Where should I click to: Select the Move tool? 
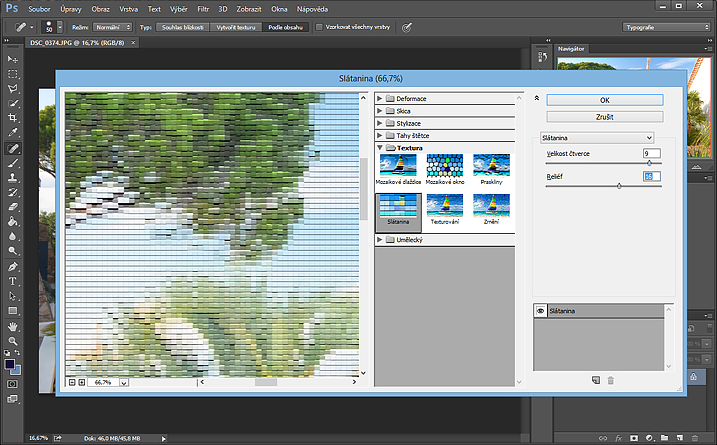pyautogui.click(x=12, y=59)
